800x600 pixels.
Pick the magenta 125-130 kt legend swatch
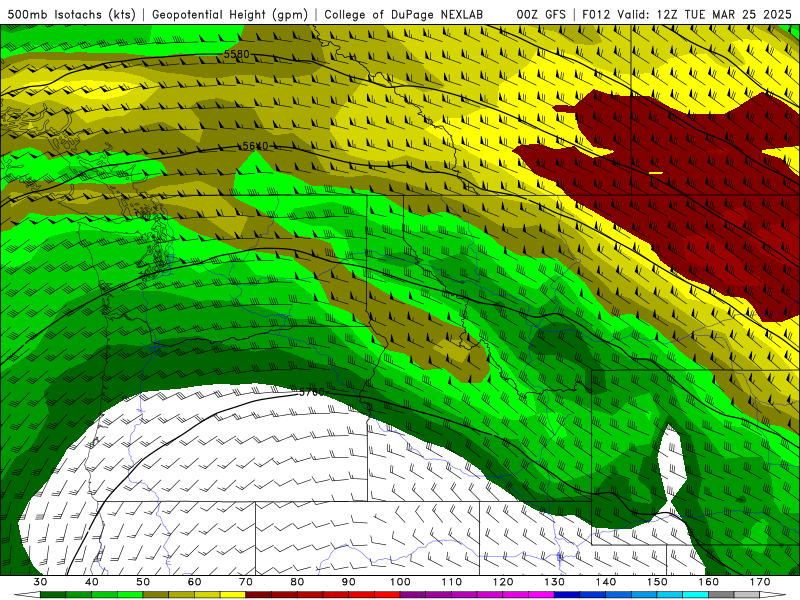(x=541, y=594)
